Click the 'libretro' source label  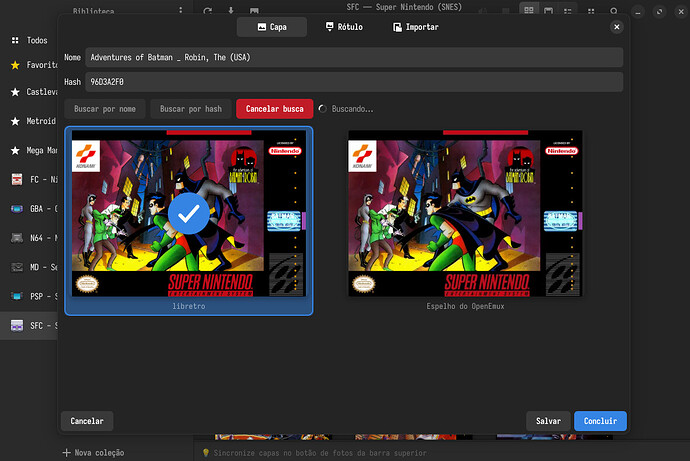click(x=189, y=306)
